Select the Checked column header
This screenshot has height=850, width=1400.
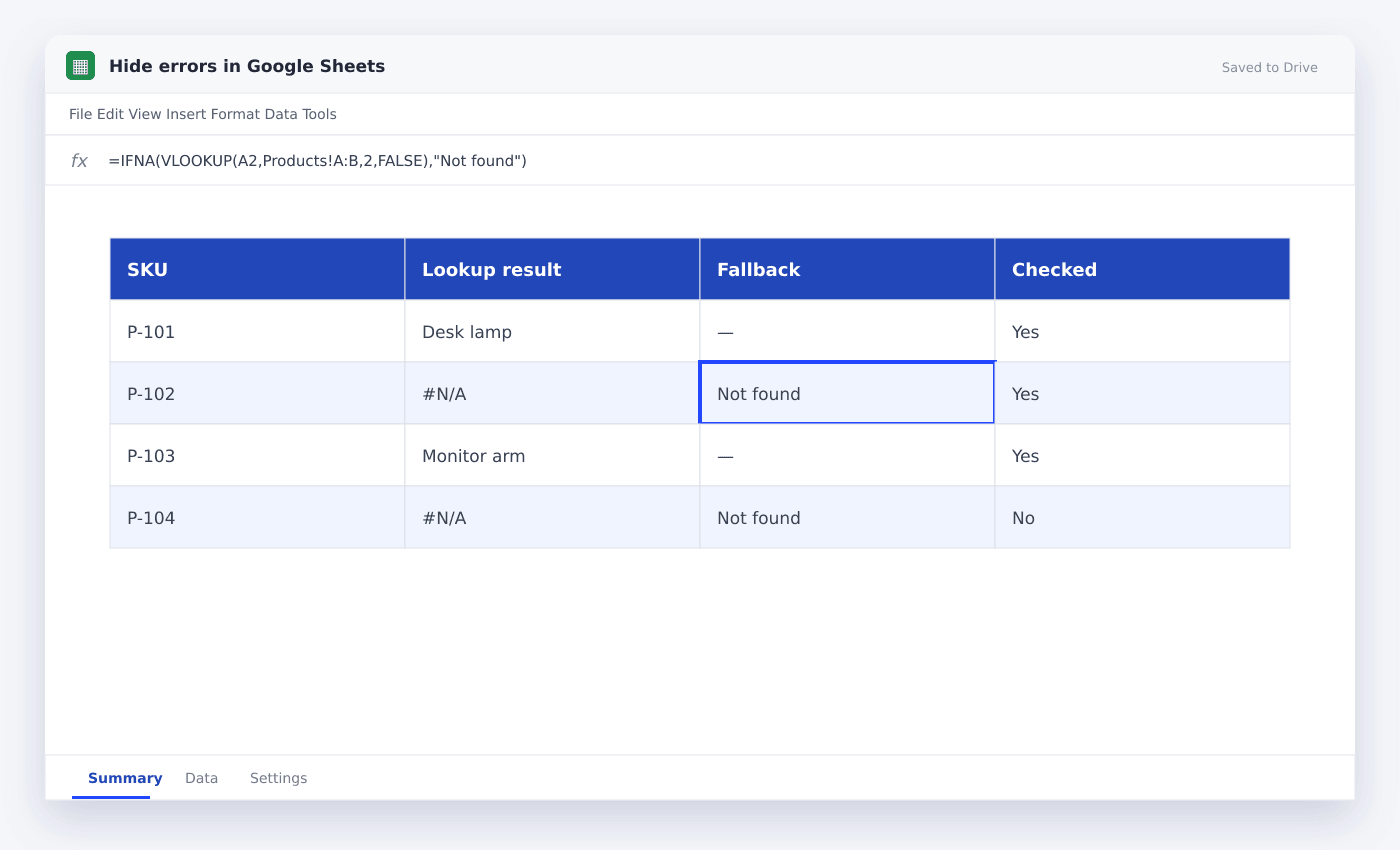[x=1142, y=269]
